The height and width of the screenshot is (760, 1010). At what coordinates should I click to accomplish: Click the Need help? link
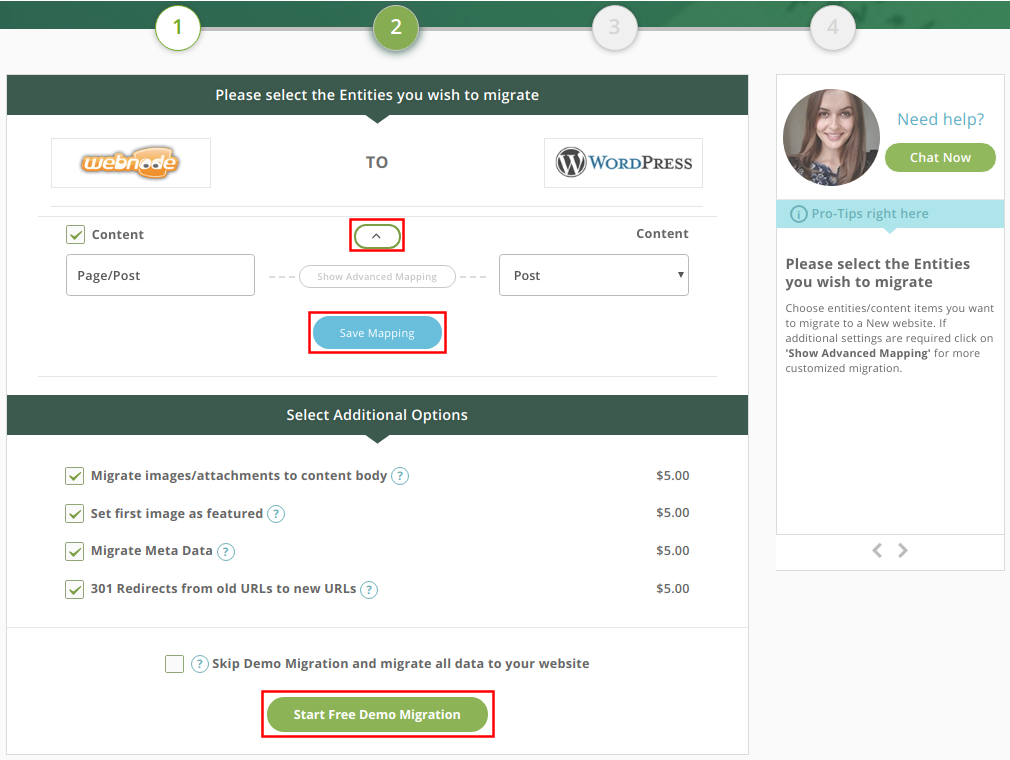(940, 120)
